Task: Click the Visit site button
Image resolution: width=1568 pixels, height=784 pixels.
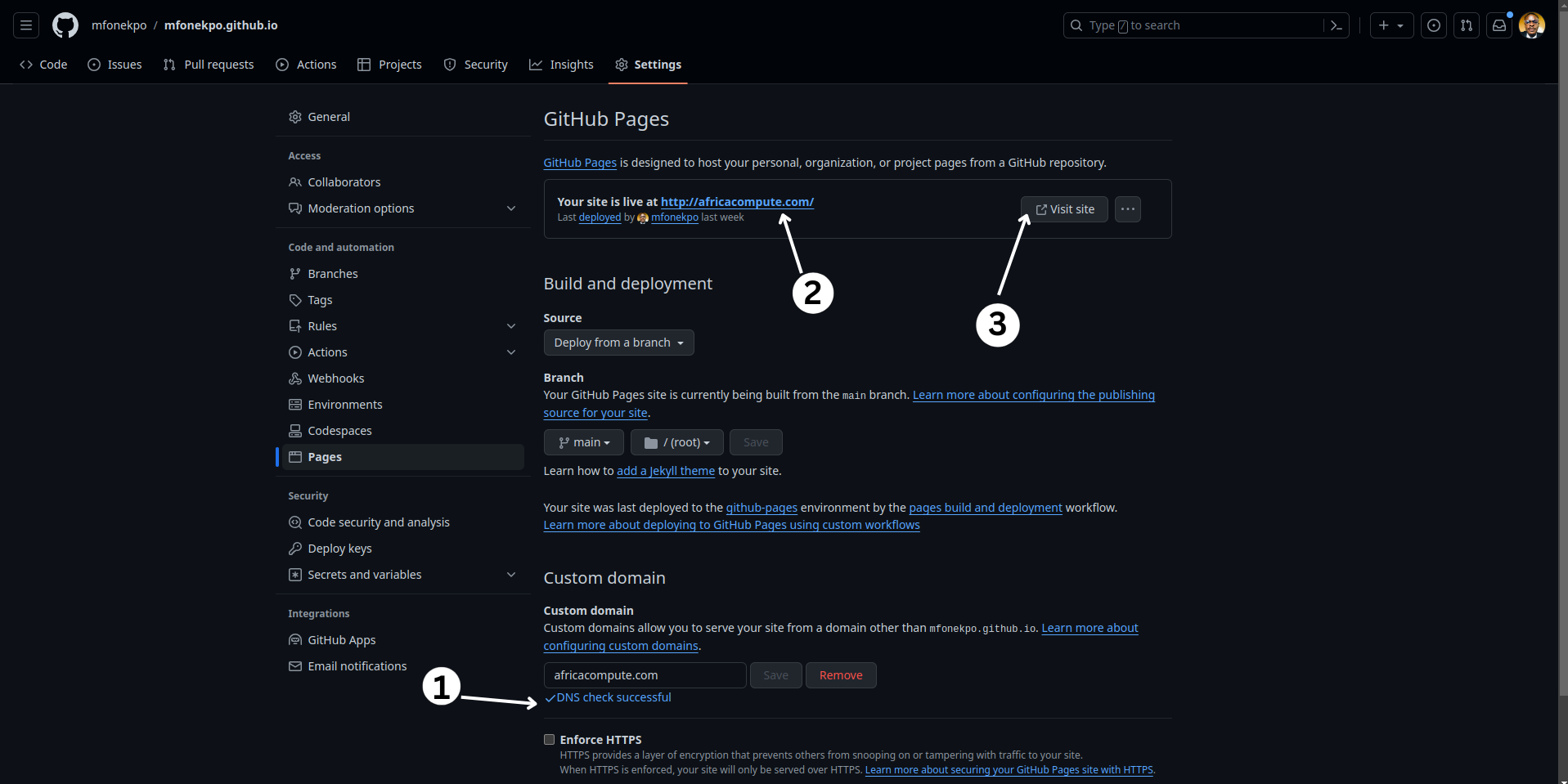Action: coord(1064,209)
